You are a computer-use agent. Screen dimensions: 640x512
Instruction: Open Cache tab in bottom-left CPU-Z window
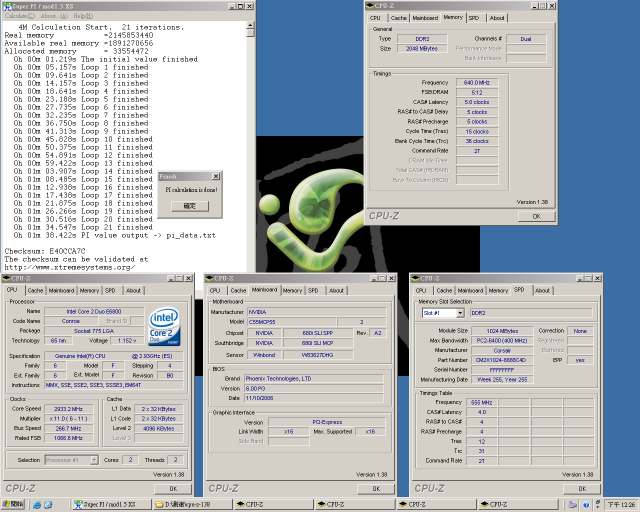point(35,290)
